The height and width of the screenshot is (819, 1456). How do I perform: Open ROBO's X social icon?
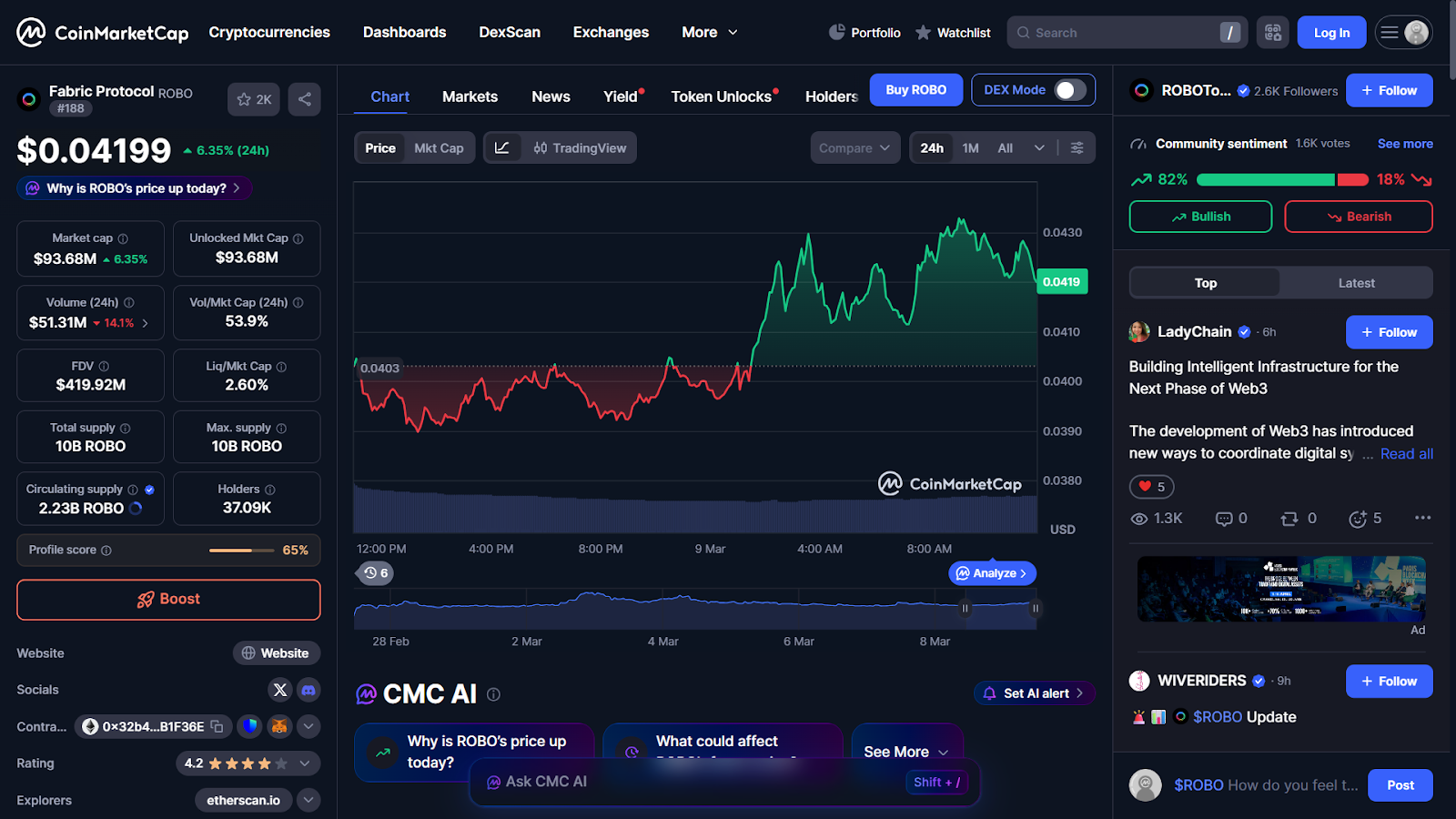pyautogui.click(x=279, y=690)
